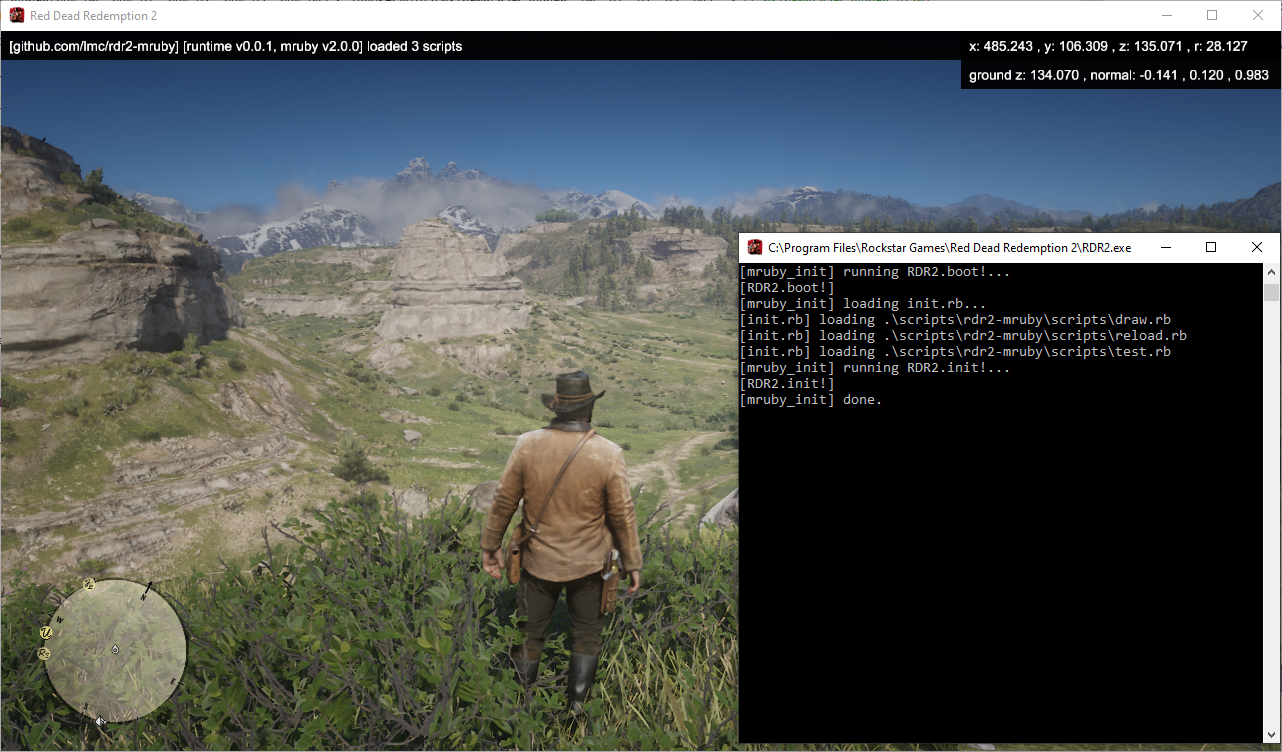Click the white blip at minimap bottom edge
The width and height of the screenshot is (1282, 752).
tap(100, 720)
